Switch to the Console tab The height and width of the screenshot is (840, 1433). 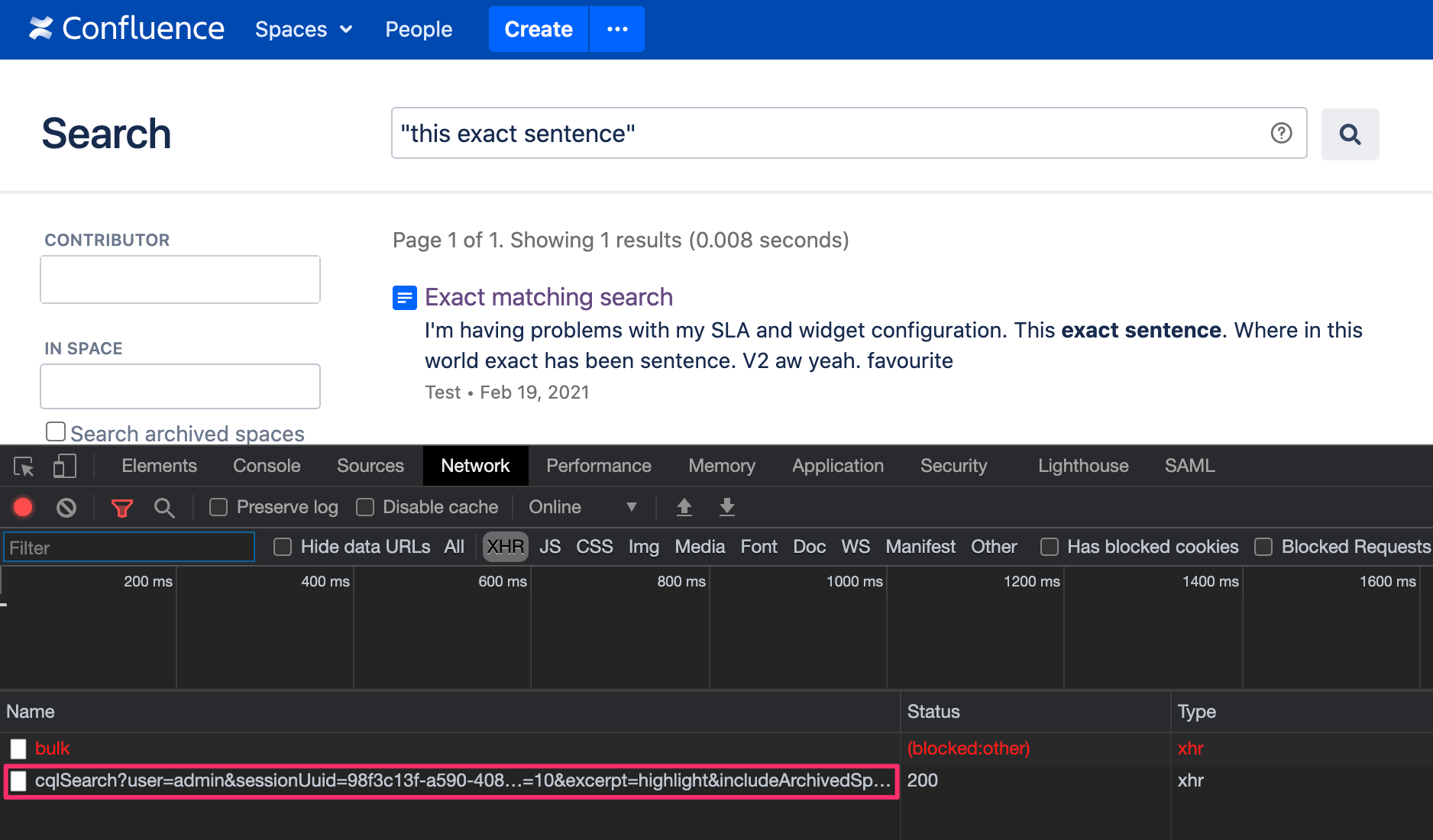pyautogui.click(x=267, y=466)
